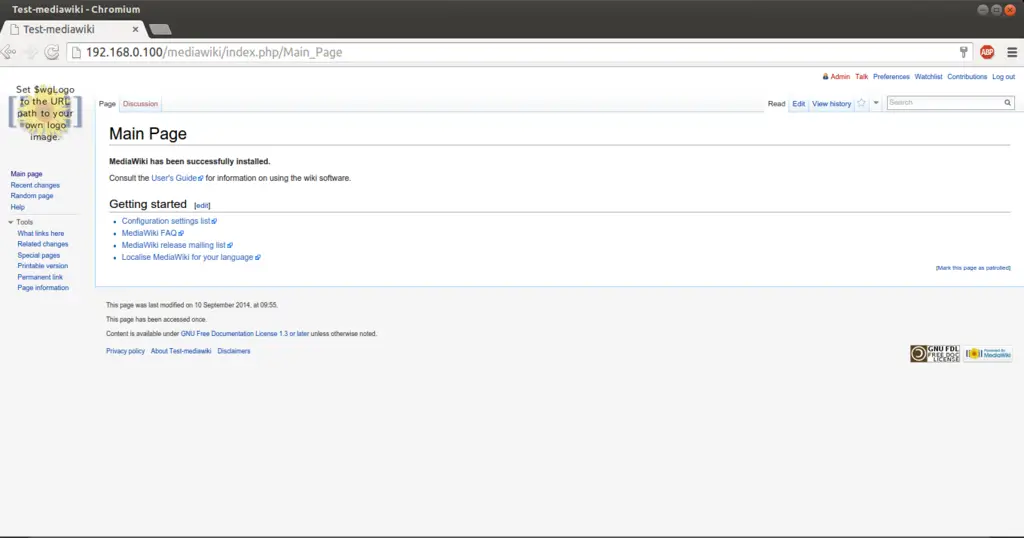Open MediaWiki FAQ link
Image resolution: width=1024 pixels, height=538 pixels.
152,233
